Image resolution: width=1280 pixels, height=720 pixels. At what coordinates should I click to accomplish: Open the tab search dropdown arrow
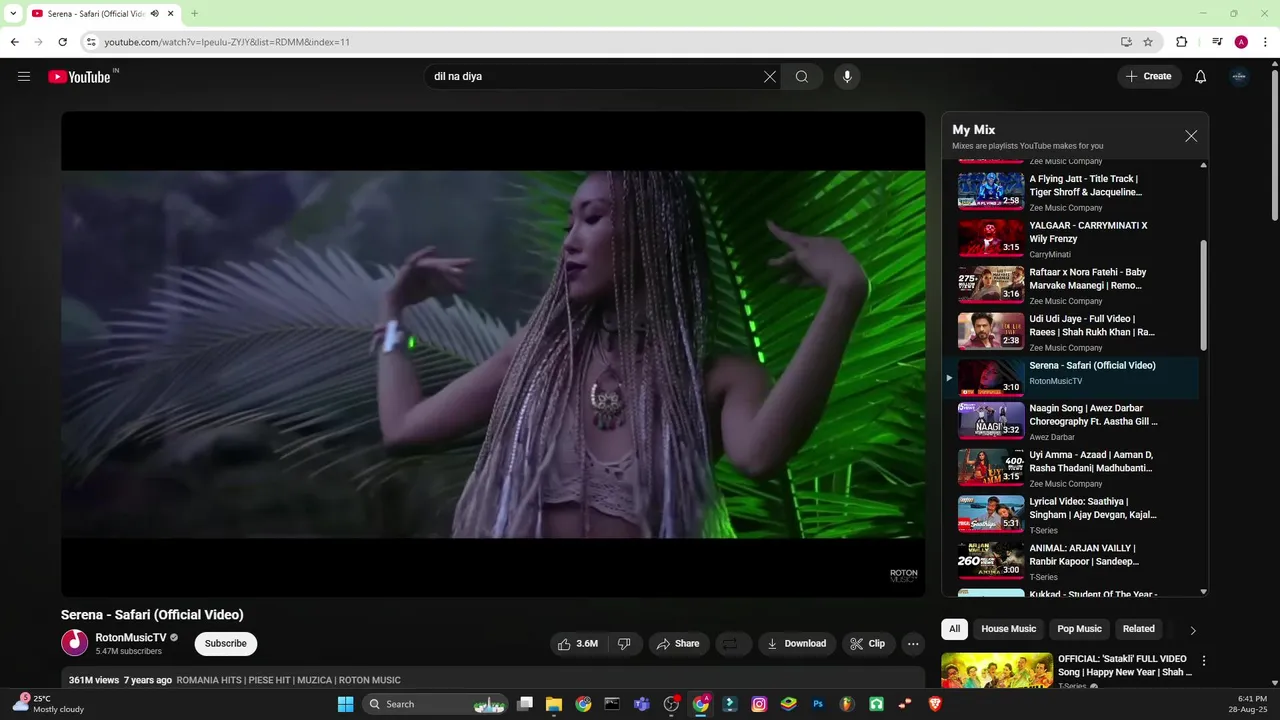coord(13,13)
